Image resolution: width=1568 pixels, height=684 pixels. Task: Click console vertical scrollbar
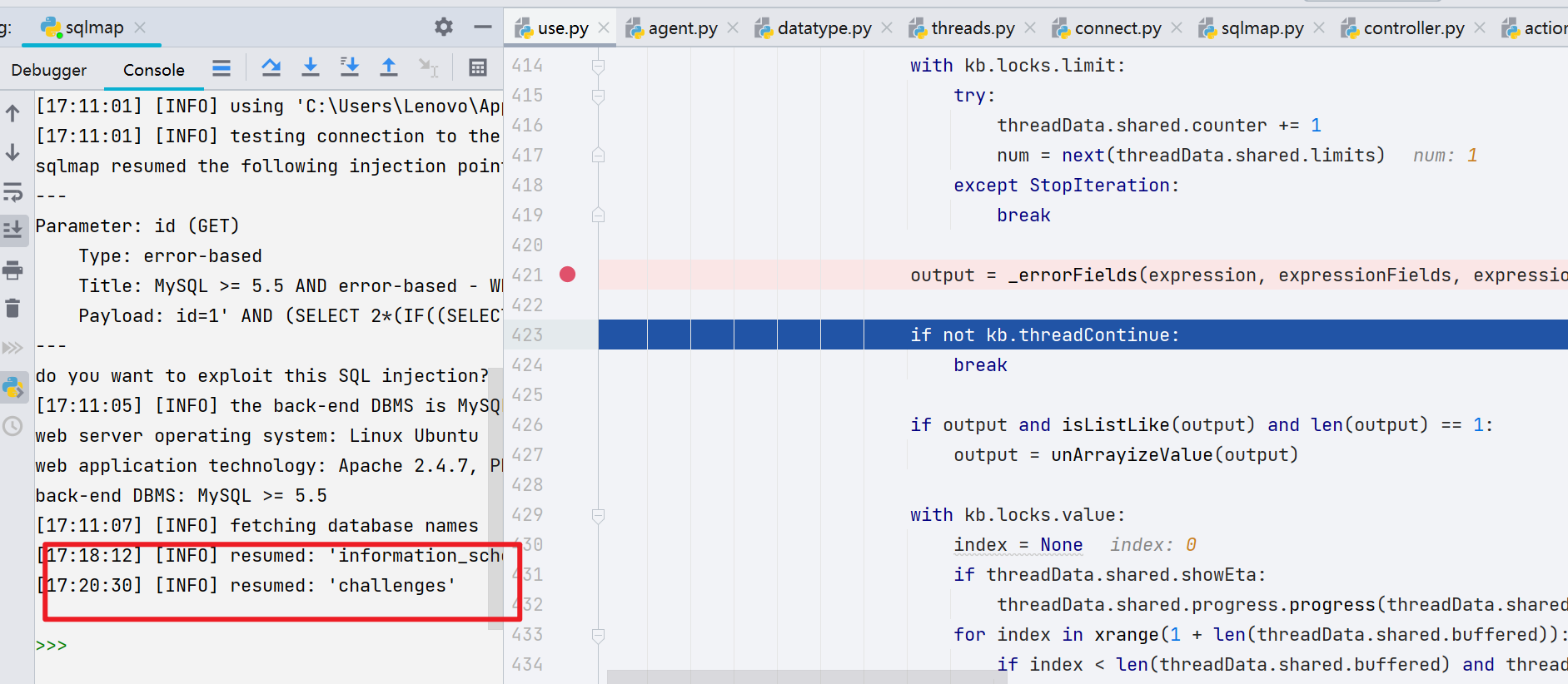(495, 499)
